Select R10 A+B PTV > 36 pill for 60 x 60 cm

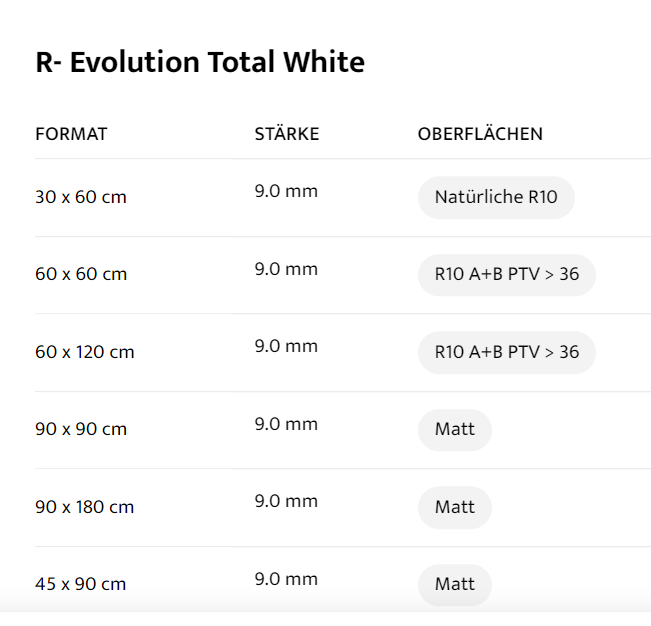[x=506, y=274]
